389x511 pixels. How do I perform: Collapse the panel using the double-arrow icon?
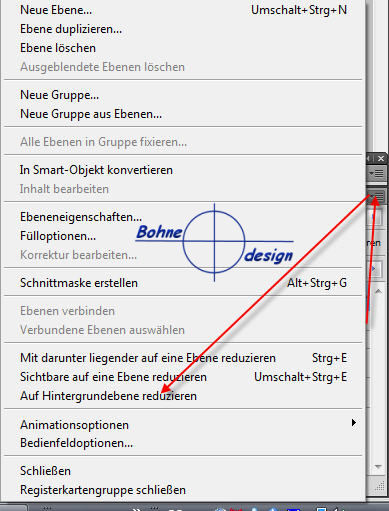point(369,159)
